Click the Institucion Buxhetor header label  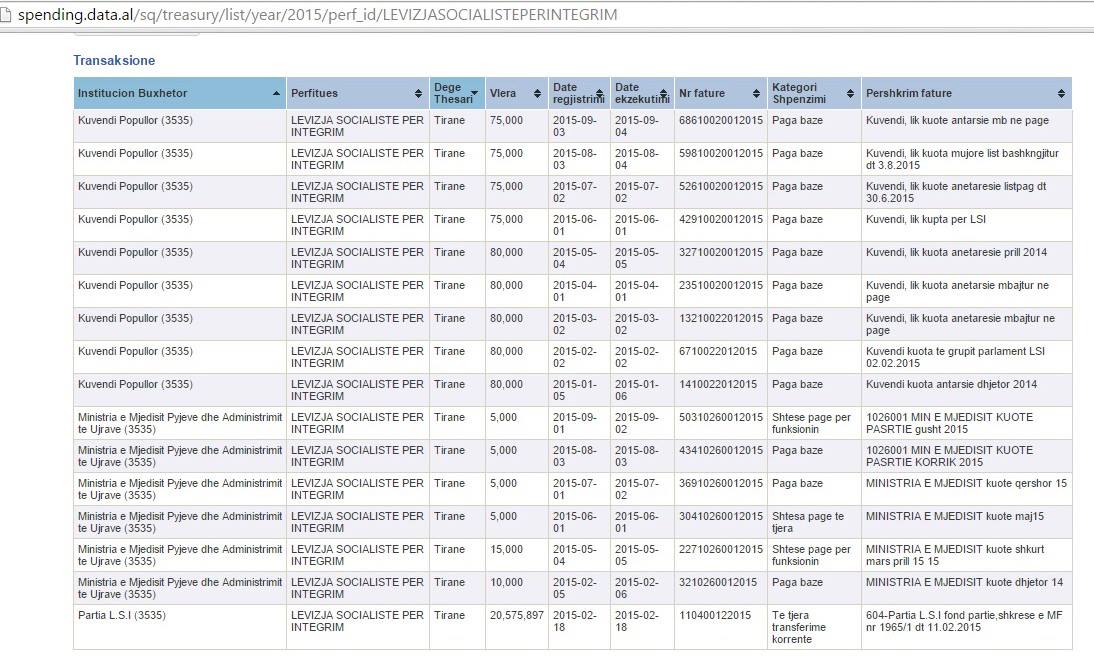133,94
